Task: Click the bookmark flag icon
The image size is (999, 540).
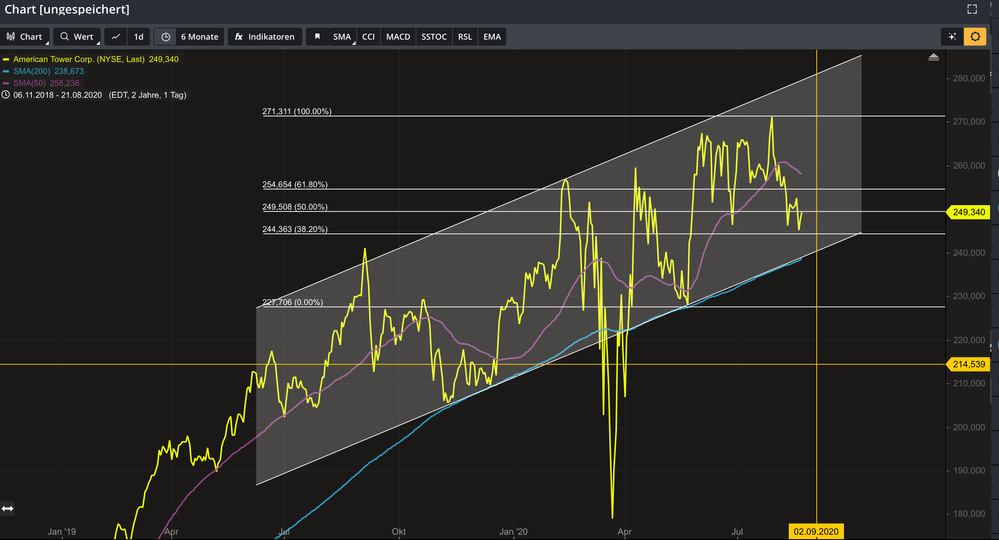Action: (317, 37)
